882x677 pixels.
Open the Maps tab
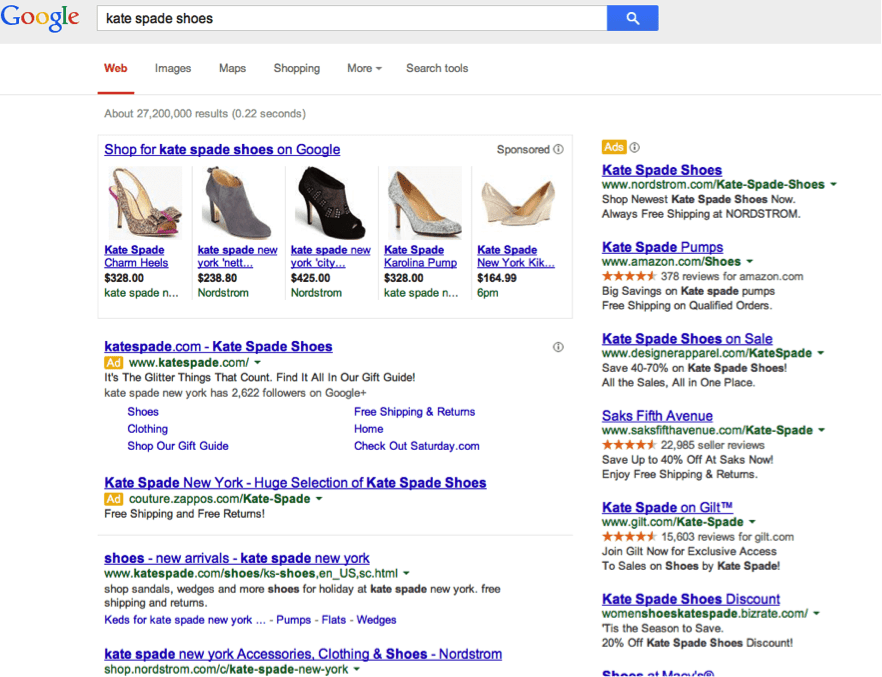coord(232,68)
